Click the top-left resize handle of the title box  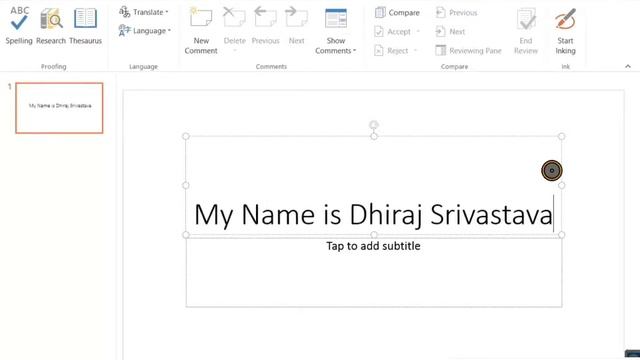[x=186, y=136]
